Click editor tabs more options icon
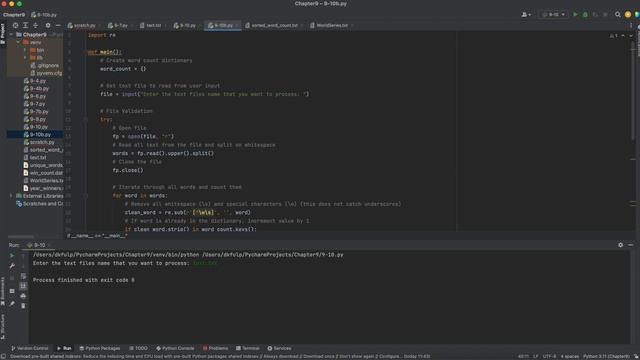Viewport: 640px width, 360px height. coord(631,25)
